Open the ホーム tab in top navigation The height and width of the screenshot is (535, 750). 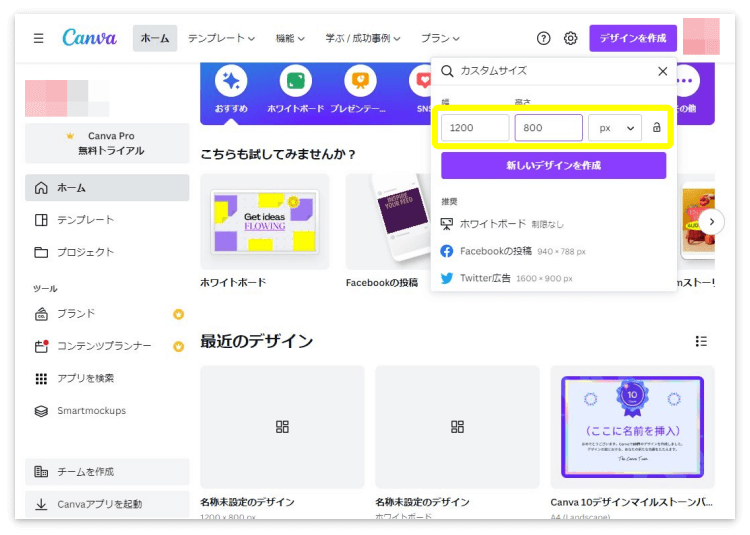[155, 38]
